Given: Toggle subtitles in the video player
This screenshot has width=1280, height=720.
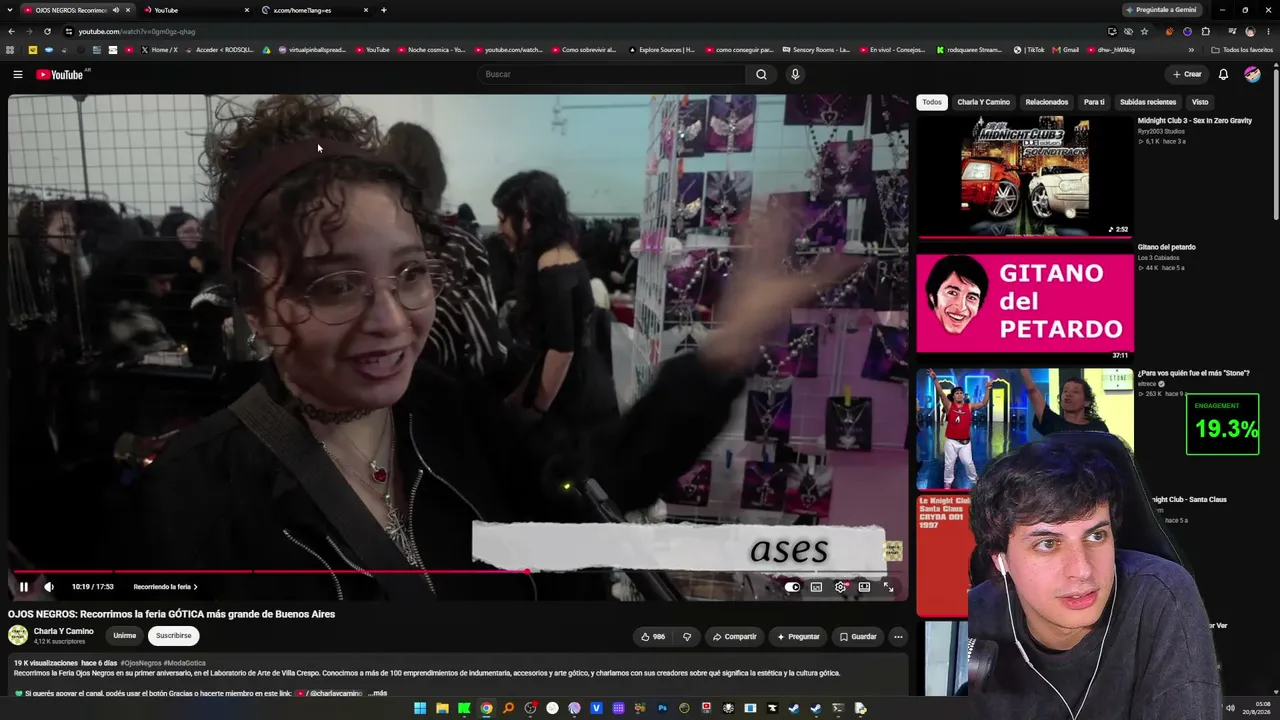Looking at the screenshot, I should click(x=816, y=587).
